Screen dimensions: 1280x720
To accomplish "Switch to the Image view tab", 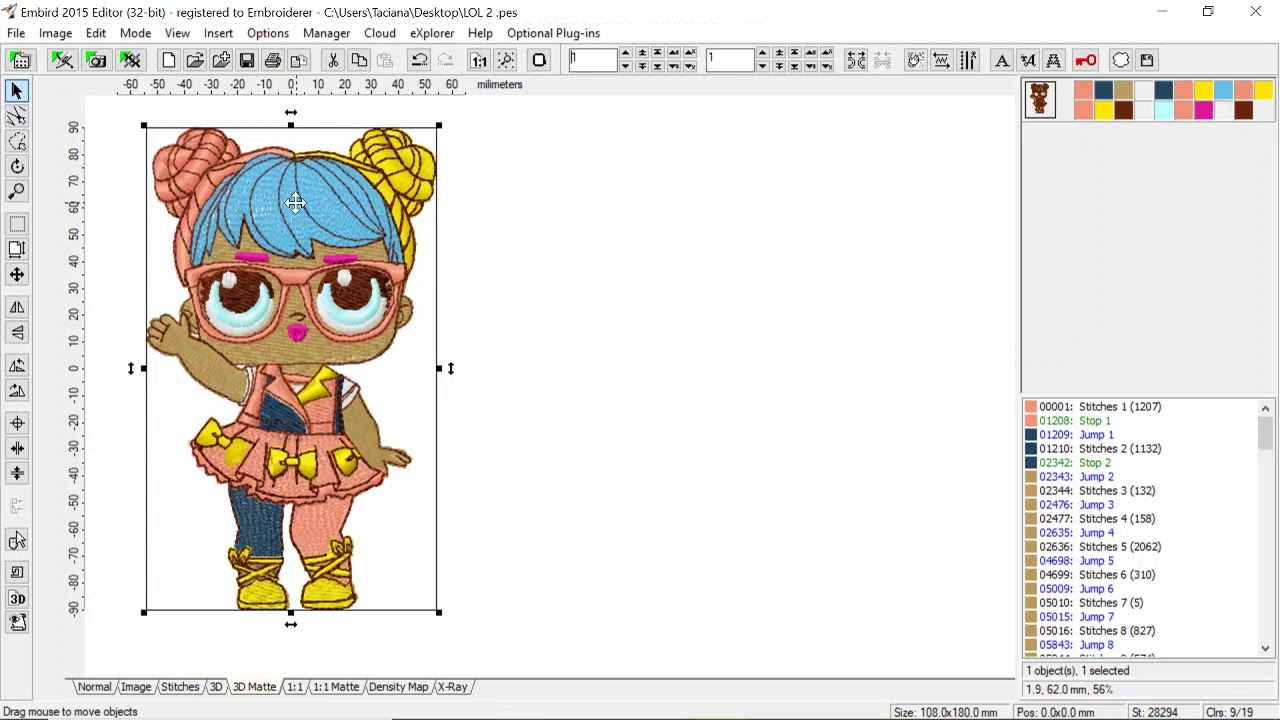I will point(136,687).
